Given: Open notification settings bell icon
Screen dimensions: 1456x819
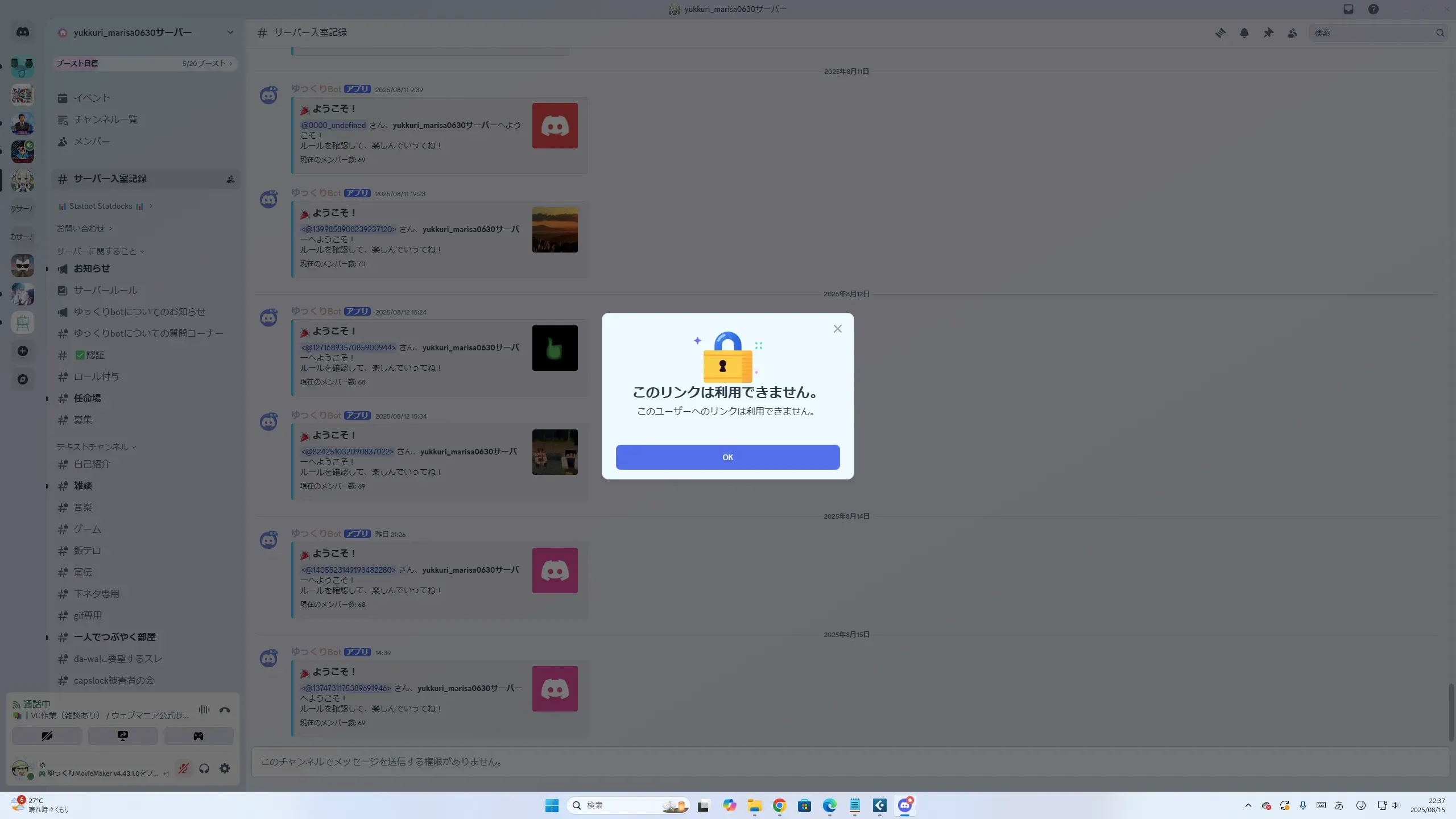Looking at the screenshot, I should click(1244, 33).
